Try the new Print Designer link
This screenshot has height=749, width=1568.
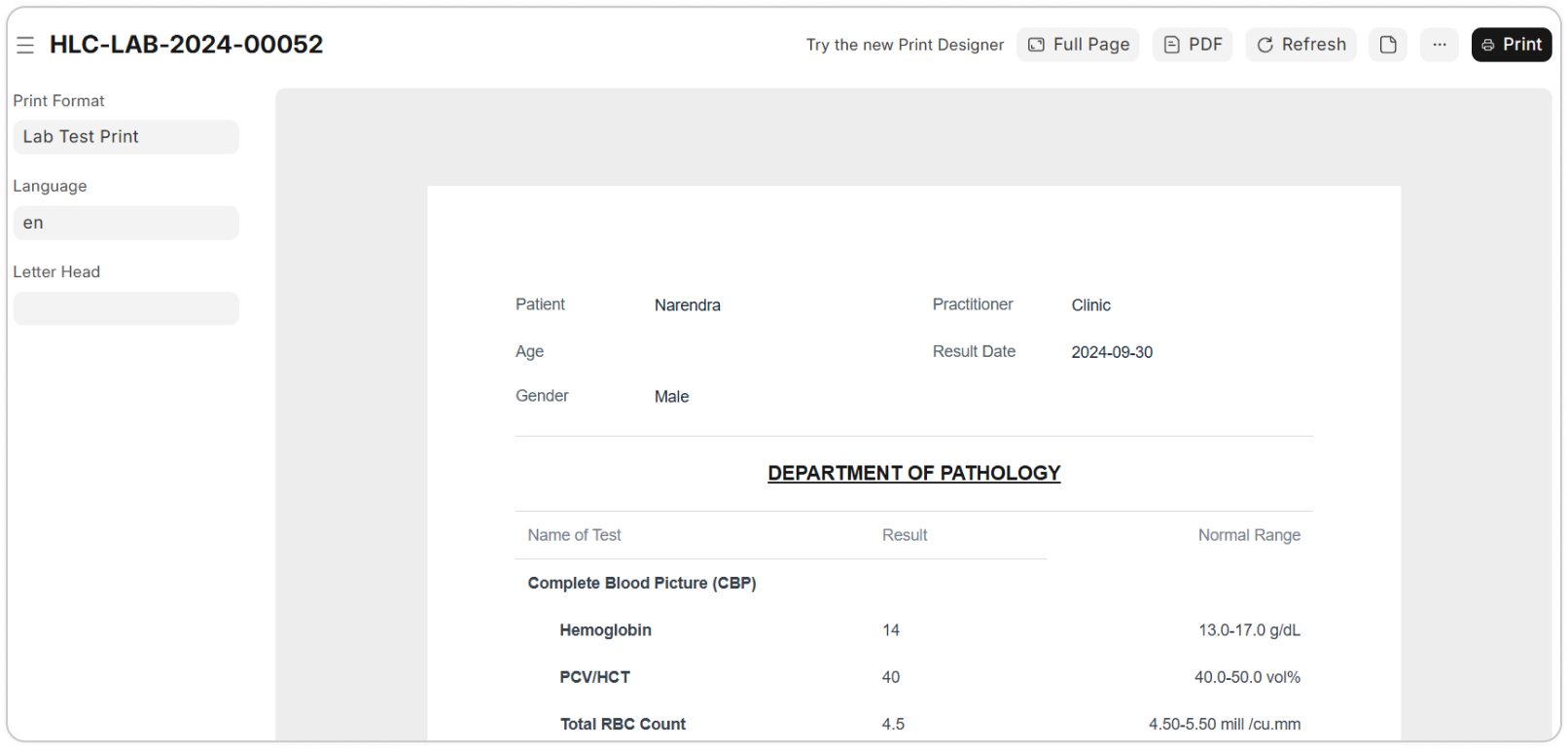click(905, 45)
